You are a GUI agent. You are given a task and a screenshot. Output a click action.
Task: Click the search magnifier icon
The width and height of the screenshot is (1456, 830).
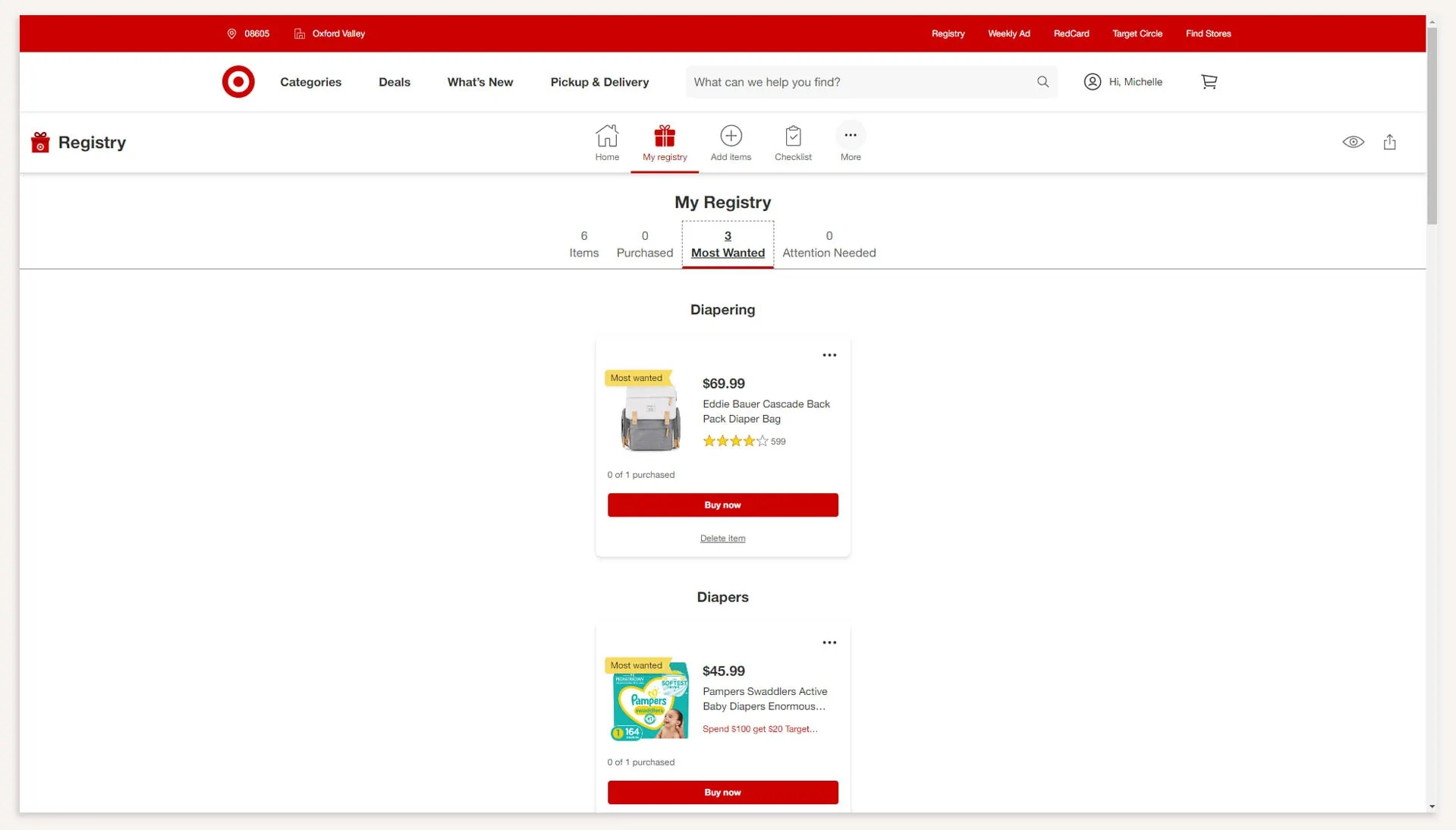pos(1043,82)
